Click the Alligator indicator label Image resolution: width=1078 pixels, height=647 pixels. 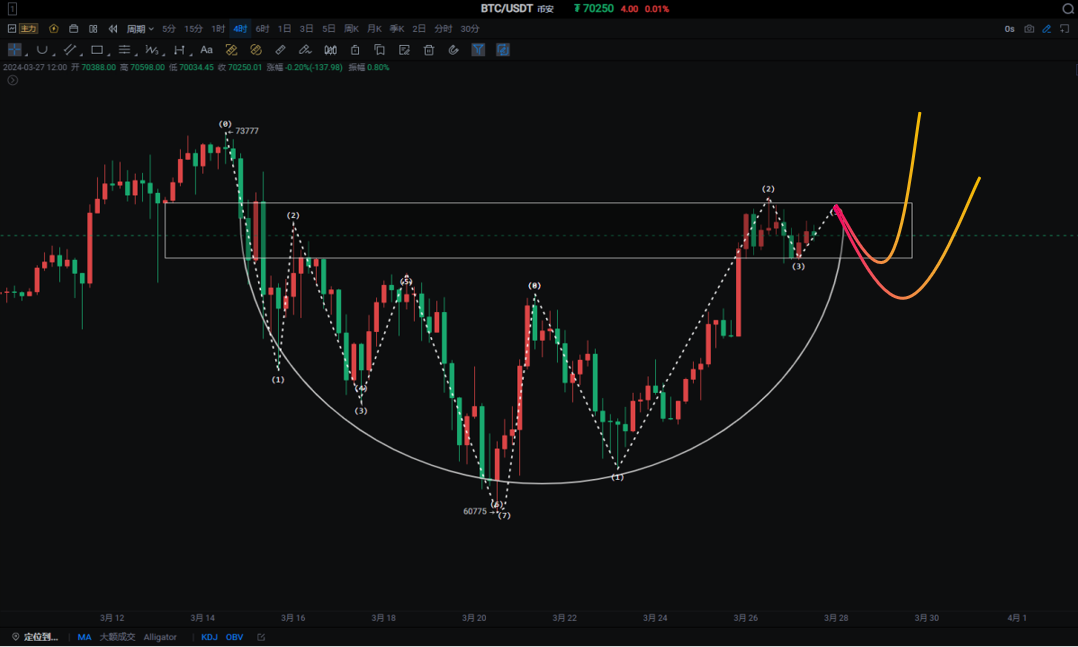[x=160, y=637]
